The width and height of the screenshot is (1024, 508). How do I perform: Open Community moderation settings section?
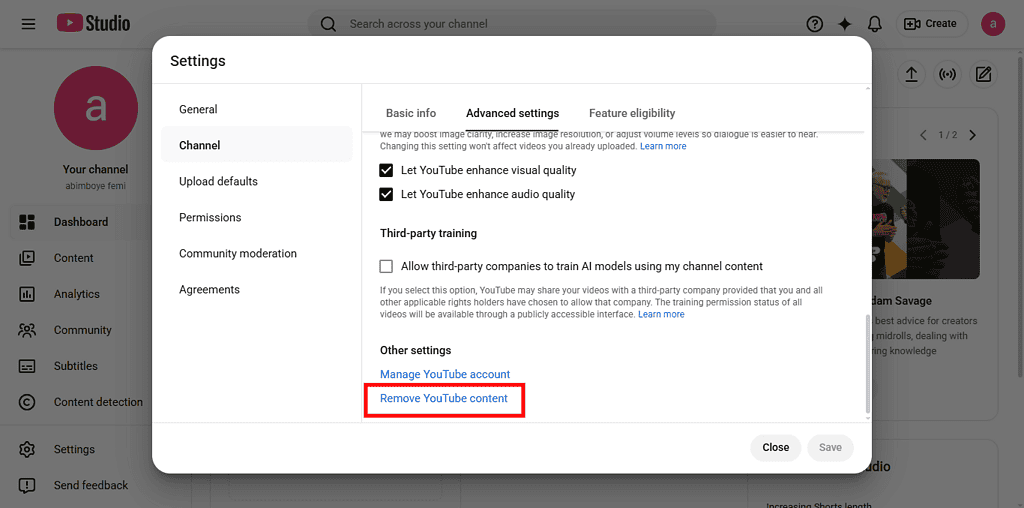(257, 253)
